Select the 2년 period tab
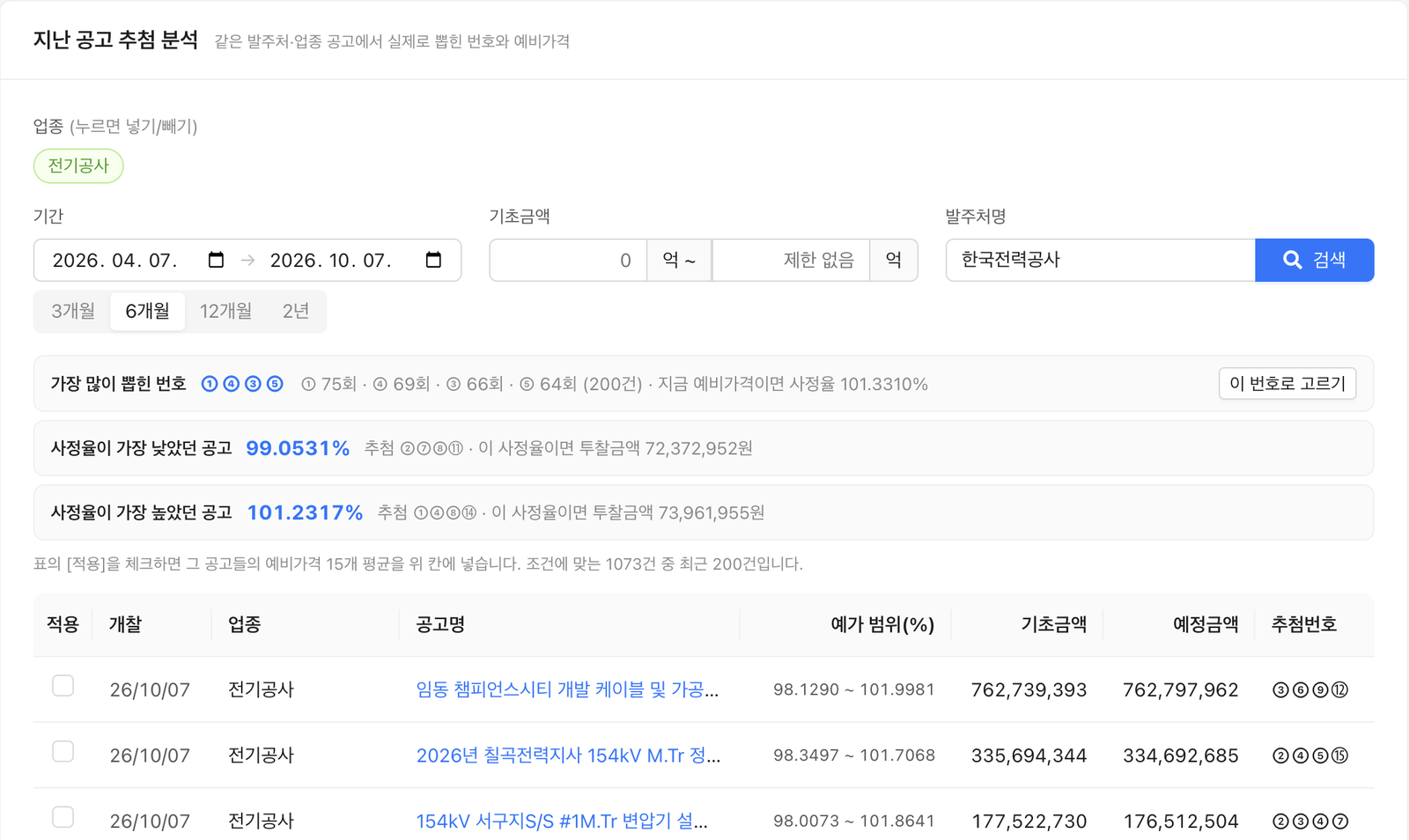This screenshot has width=1409, height=840. coord(296,311)
